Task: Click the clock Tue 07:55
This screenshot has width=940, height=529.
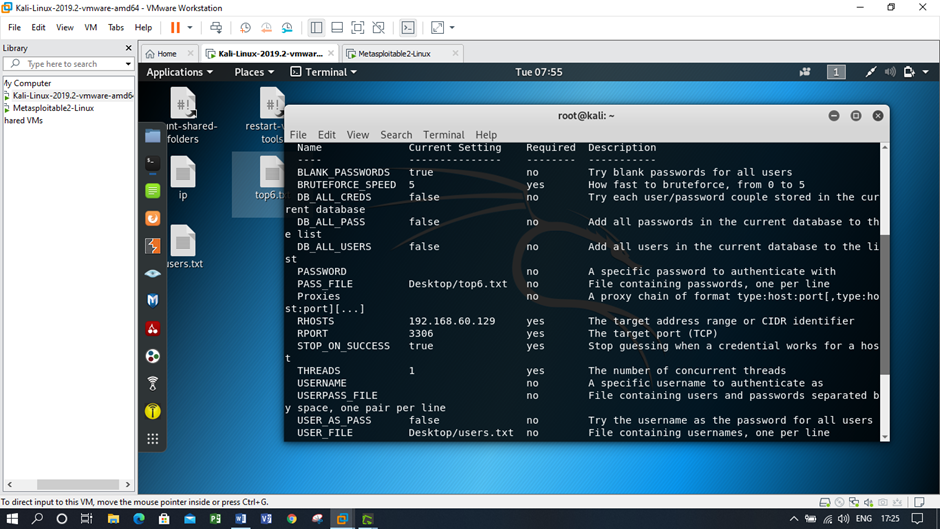Action: (539, 72)
